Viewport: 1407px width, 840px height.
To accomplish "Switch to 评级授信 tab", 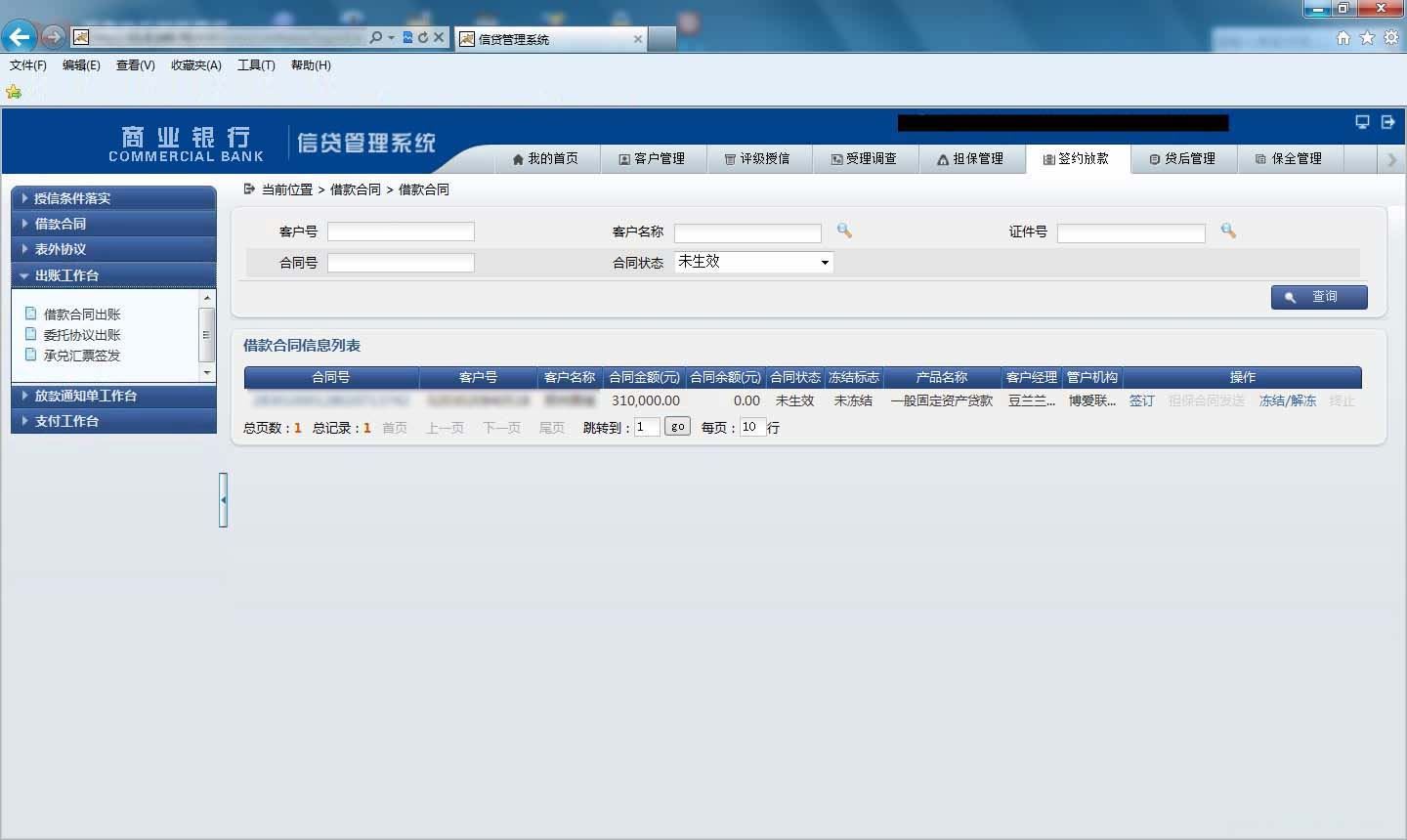I will coord(757,158).
